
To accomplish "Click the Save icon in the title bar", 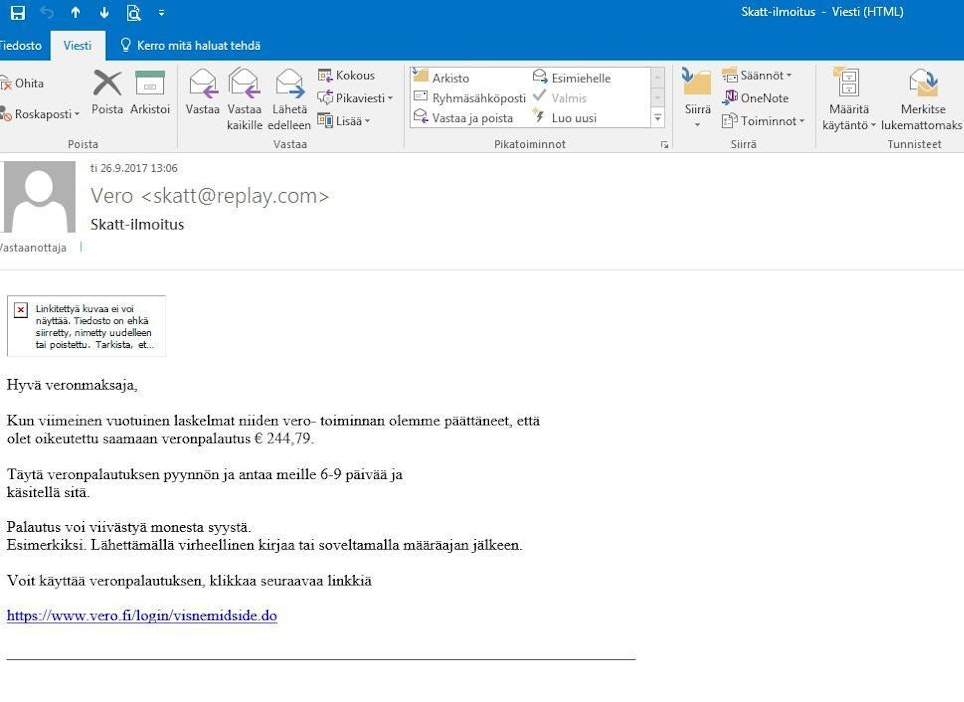I will pyautogui.click(x=17, y=13).
